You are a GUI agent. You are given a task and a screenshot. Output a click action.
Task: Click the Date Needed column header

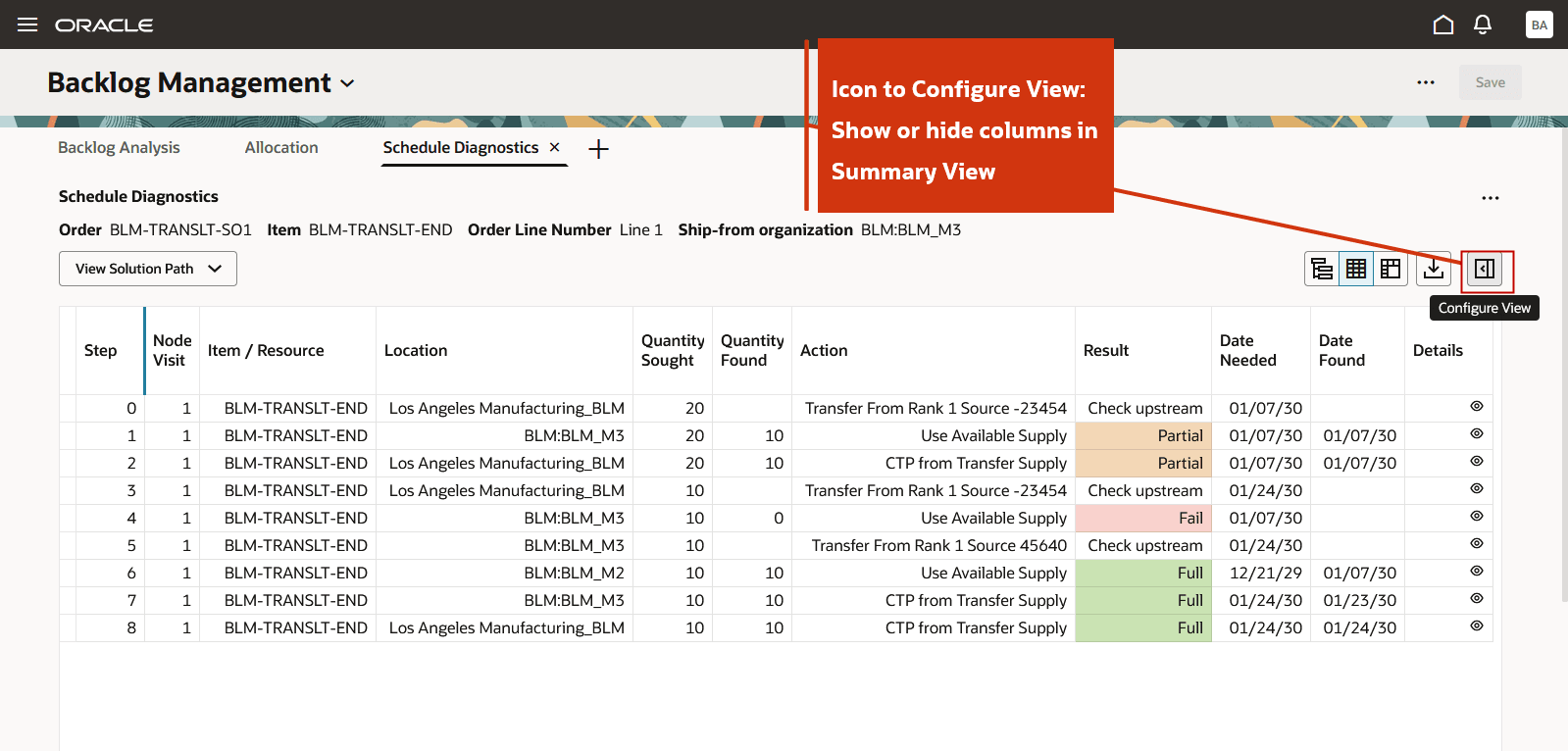pyautogui.click(x=1261, y=351)
